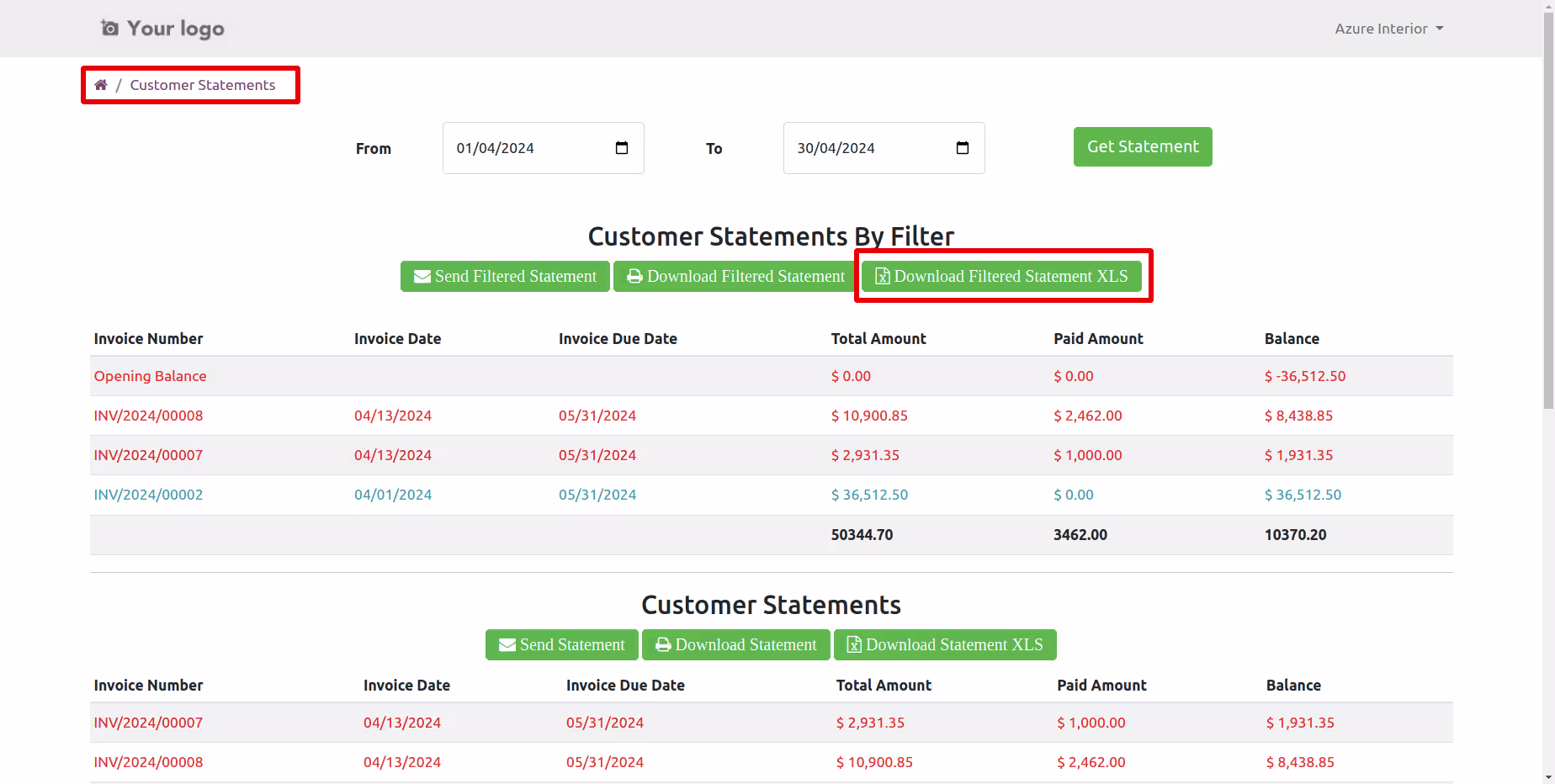Image resolution: width=1555 pixels, height=784 pixels.
Task: Open invoice INV/2024/00008 in filtered table
Action: tap(148, 416)
